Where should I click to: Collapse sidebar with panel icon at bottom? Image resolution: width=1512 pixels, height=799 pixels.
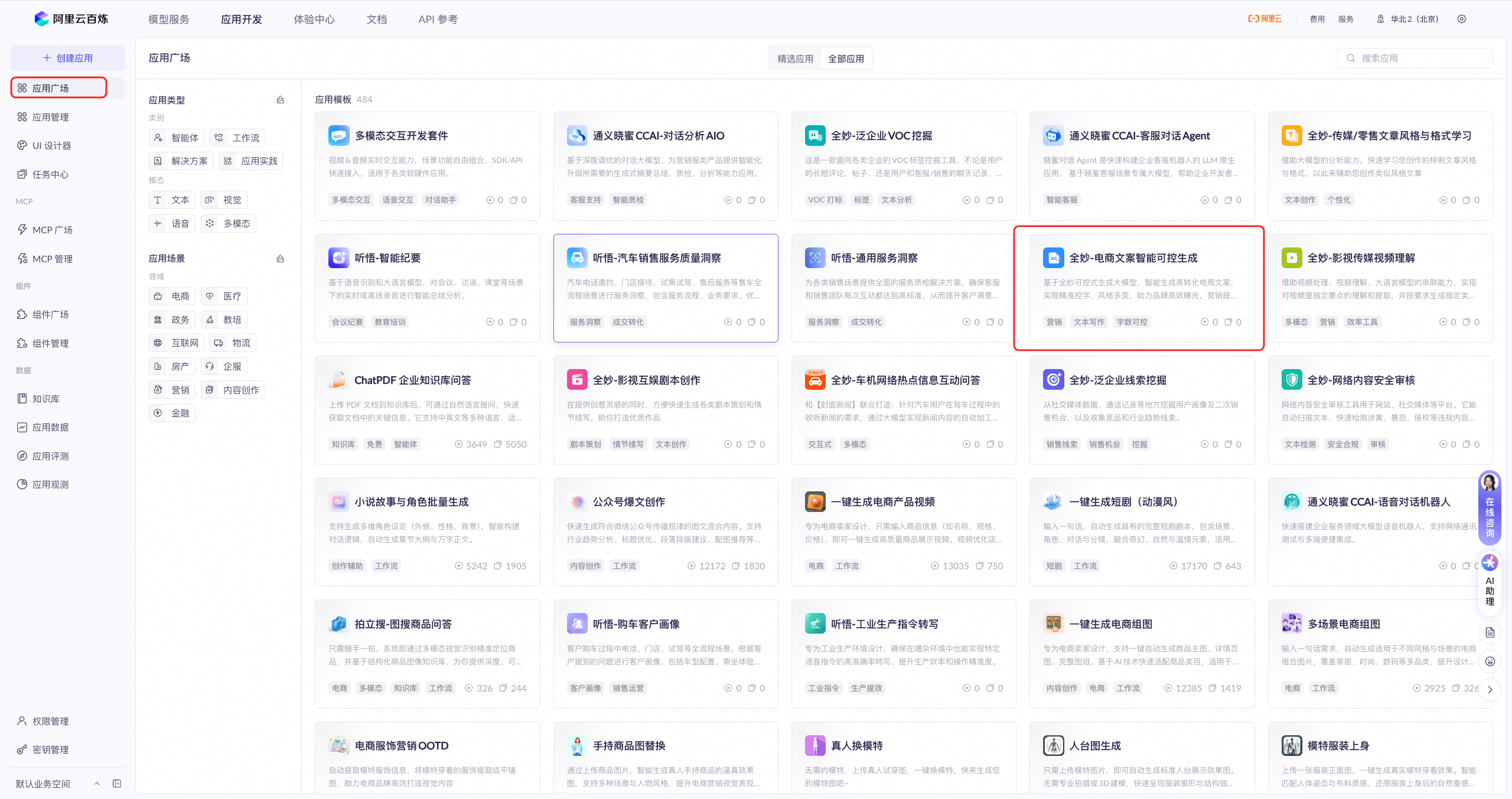[117, 784]
